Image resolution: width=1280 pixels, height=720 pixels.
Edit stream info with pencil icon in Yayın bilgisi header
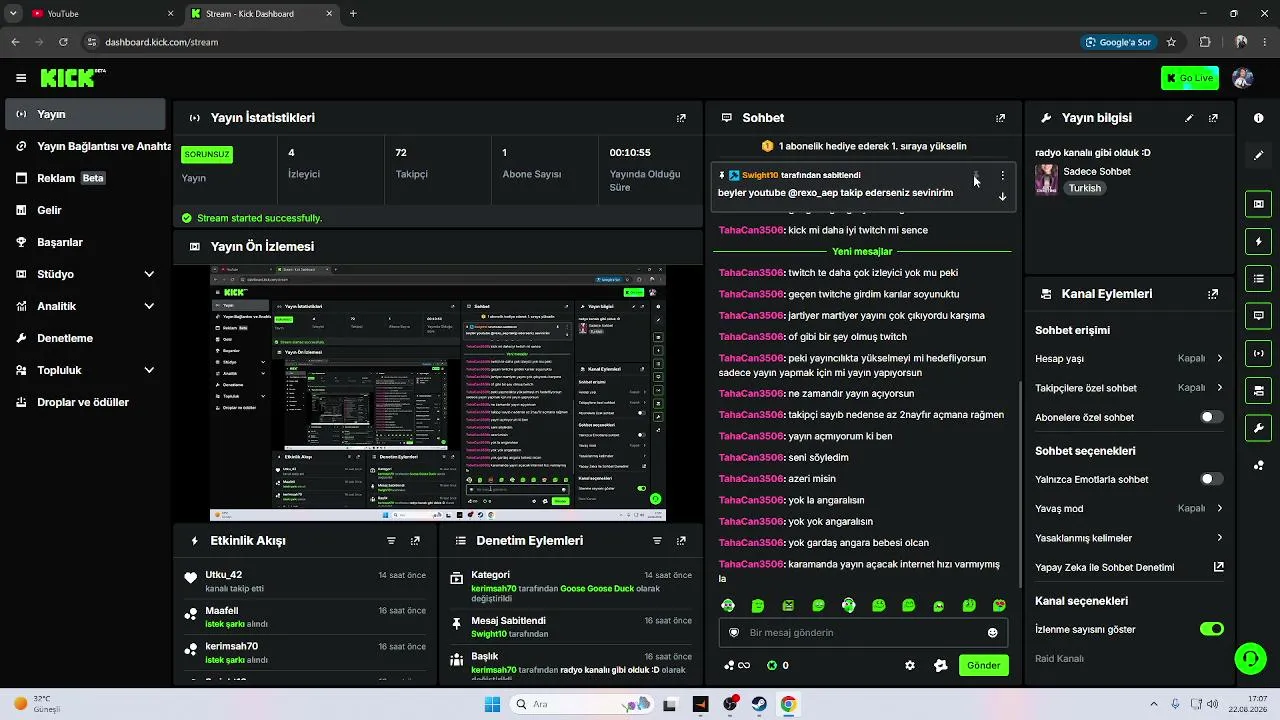click(x=1189, y=118)
